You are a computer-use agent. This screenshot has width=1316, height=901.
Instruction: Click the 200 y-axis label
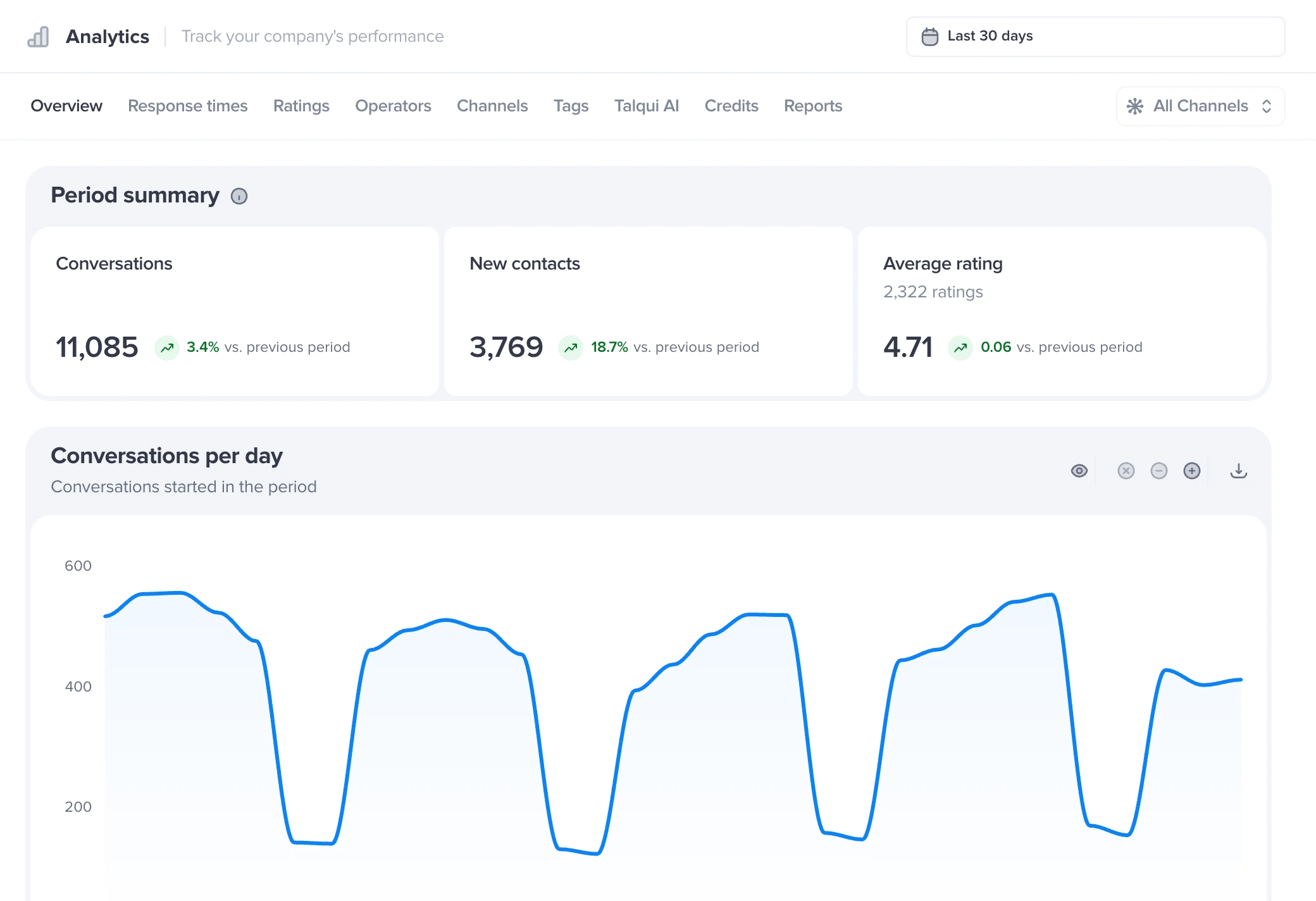78,807
